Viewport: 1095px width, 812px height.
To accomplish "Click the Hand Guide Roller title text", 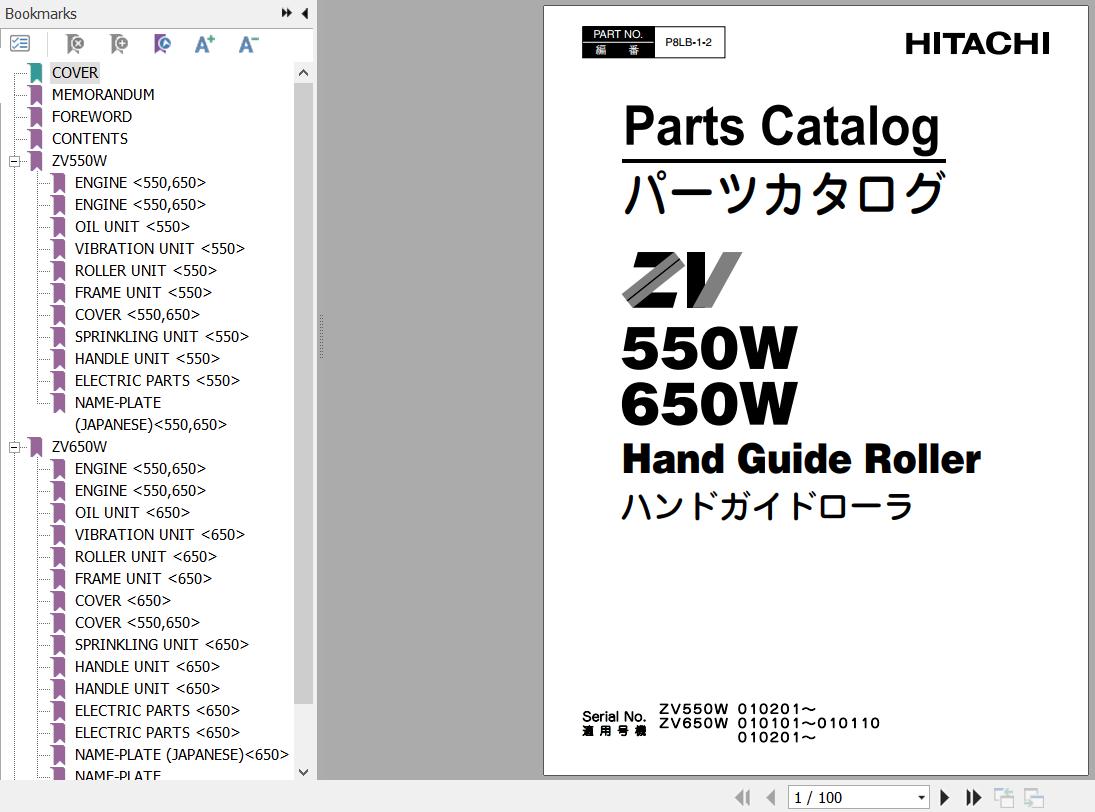I will (x=802, y=459).
